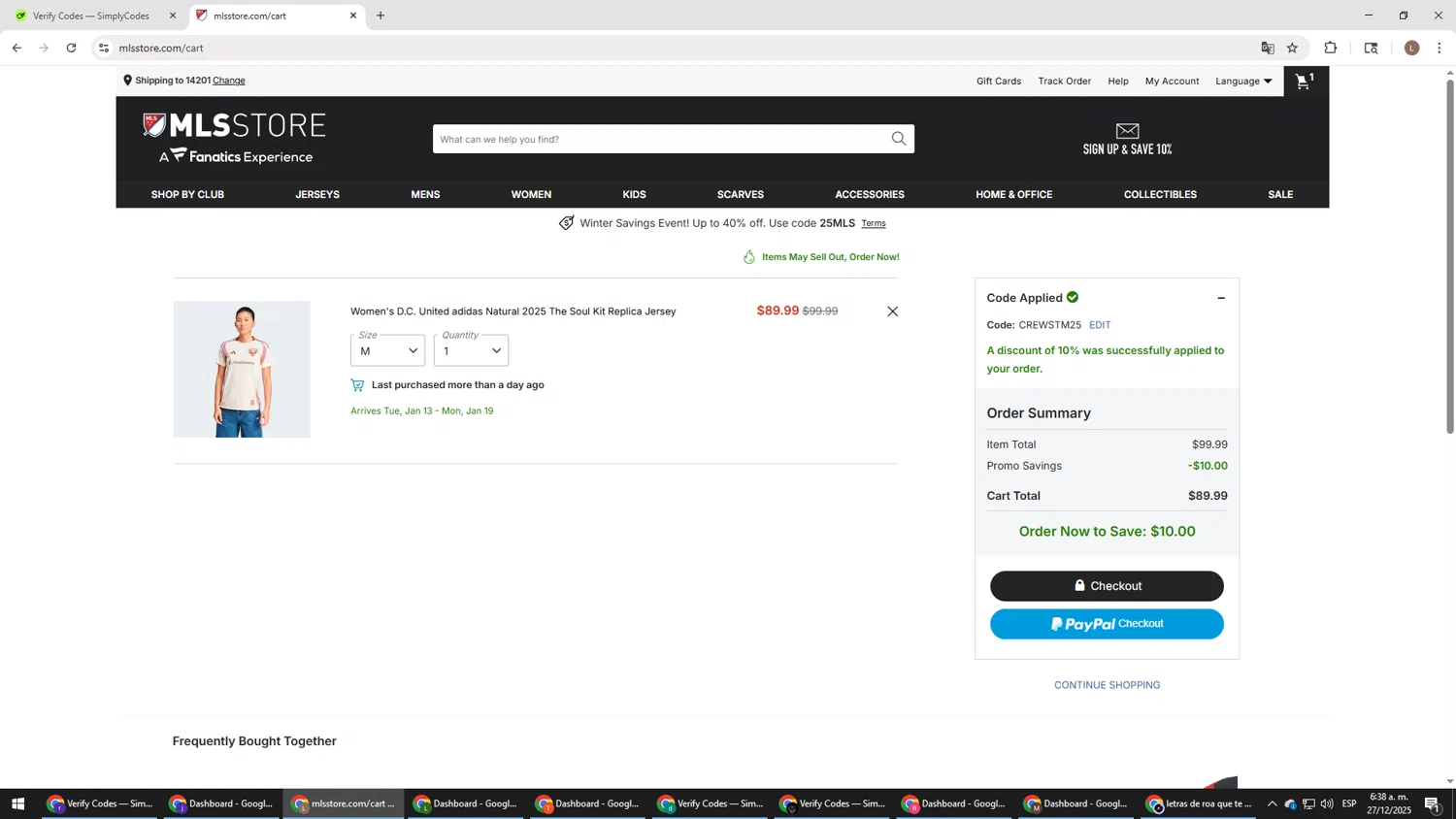Open Terms link for the Winter Savings Event
Image resolution: width=1456 pixels, height=819 pixels.
874,224
